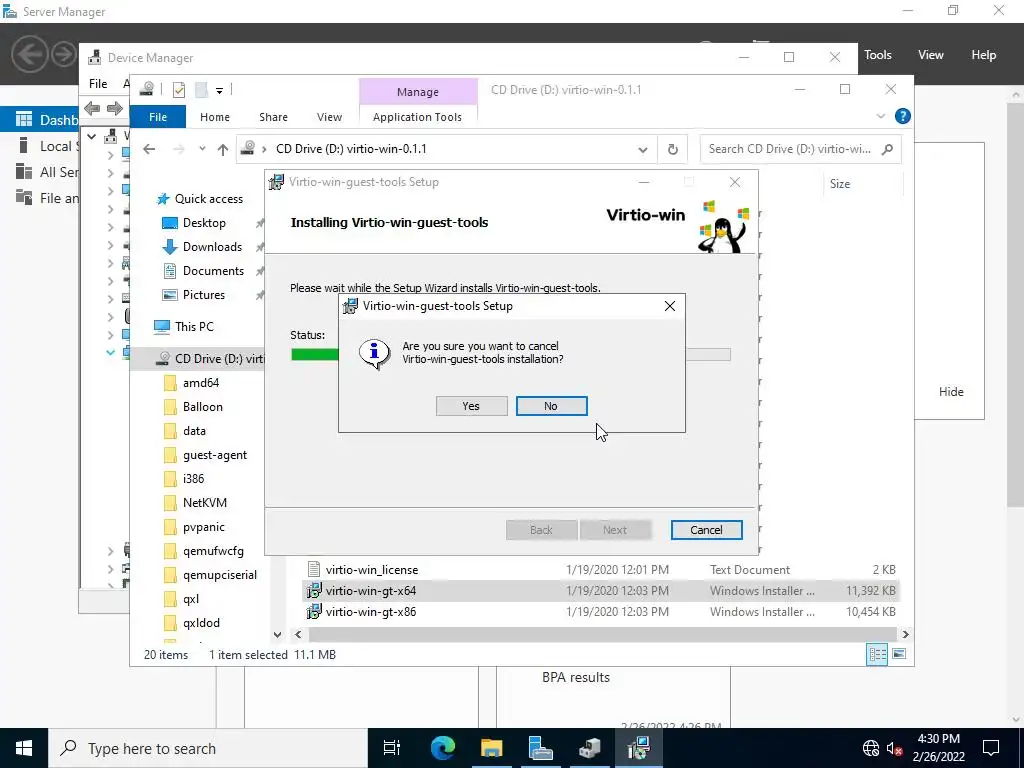
Task: Open the data folder
Action: pos(194,431)
